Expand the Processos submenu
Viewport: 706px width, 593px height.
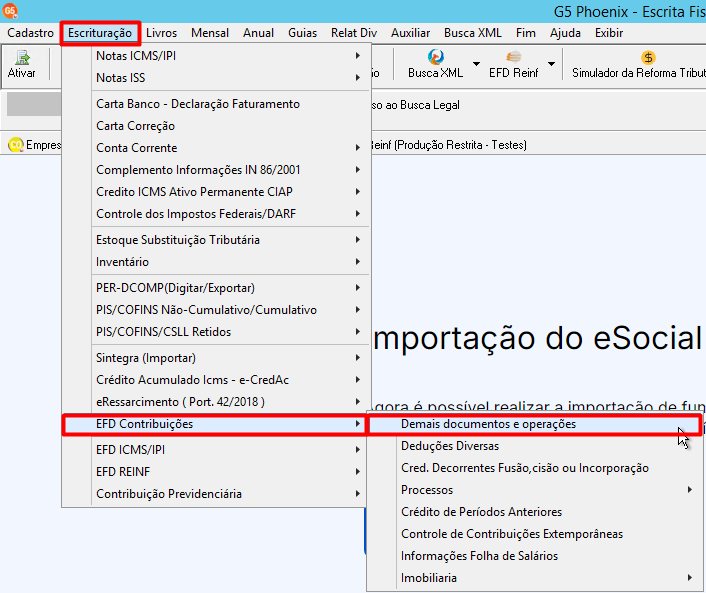pyautogui.click(x=535, y=490)
